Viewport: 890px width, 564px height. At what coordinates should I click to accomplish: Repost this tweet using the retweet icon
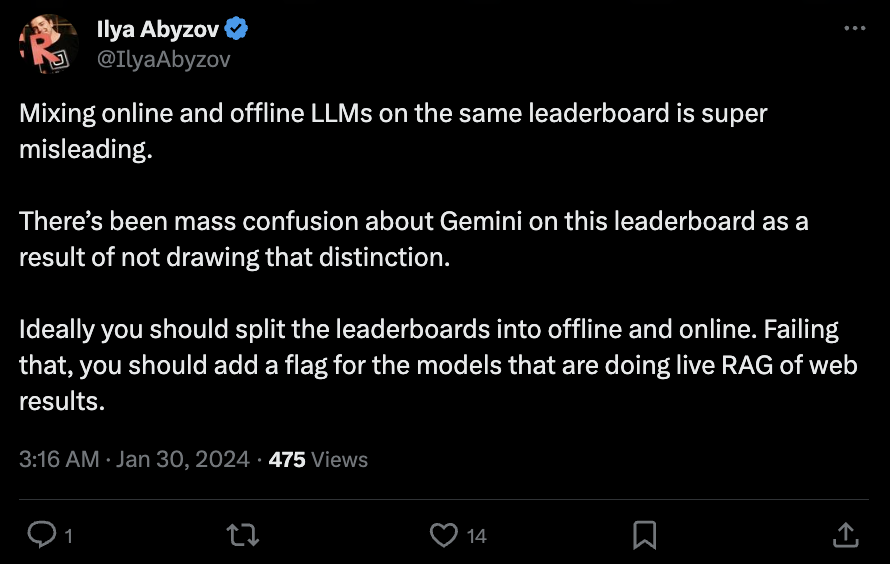[243, 535]
